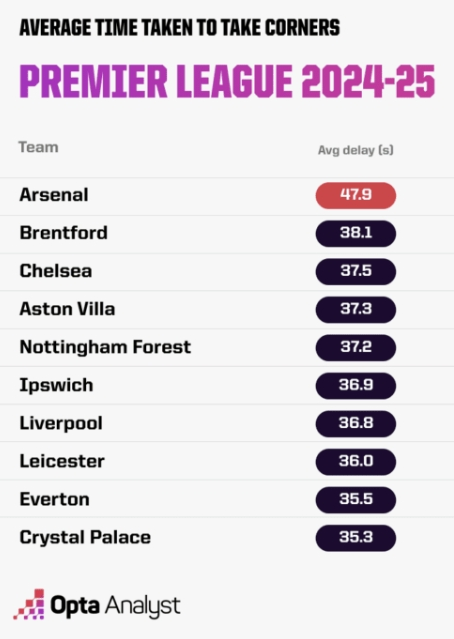Click the 37.3 delay badge
Image resolution: width=454 pixels, height=639 pixels.
pyautogui.click(x=356, y=309)
